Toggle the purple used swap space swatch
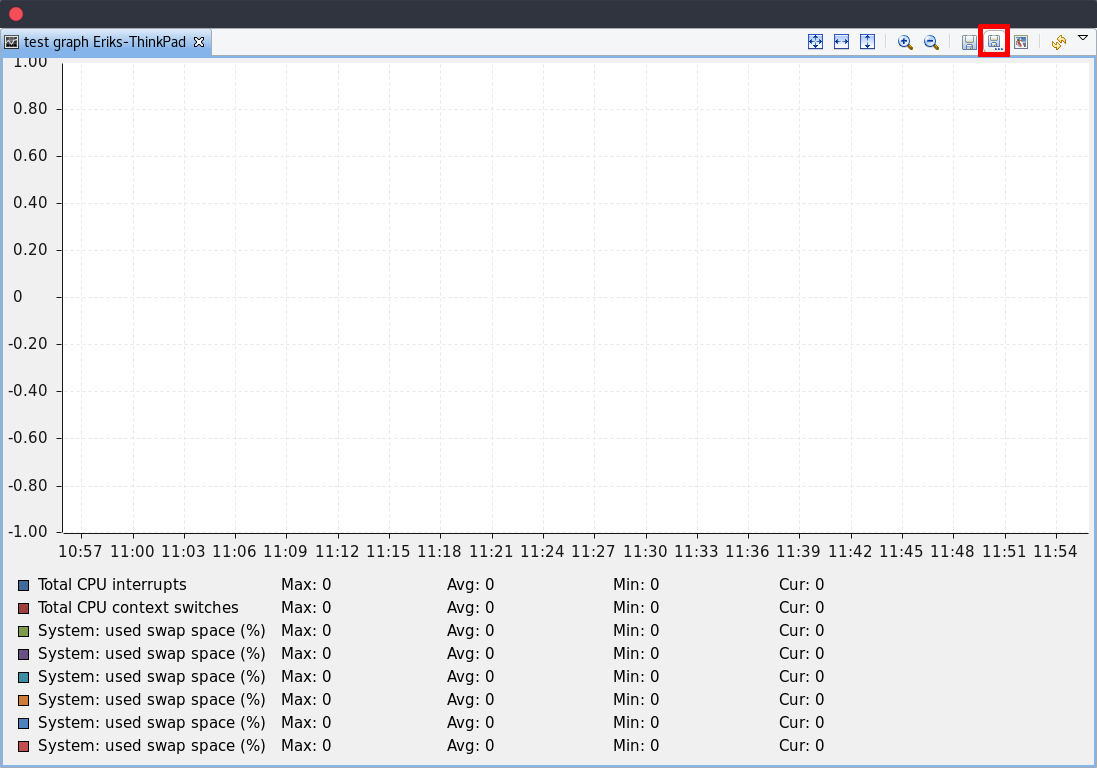 point(21,653)
